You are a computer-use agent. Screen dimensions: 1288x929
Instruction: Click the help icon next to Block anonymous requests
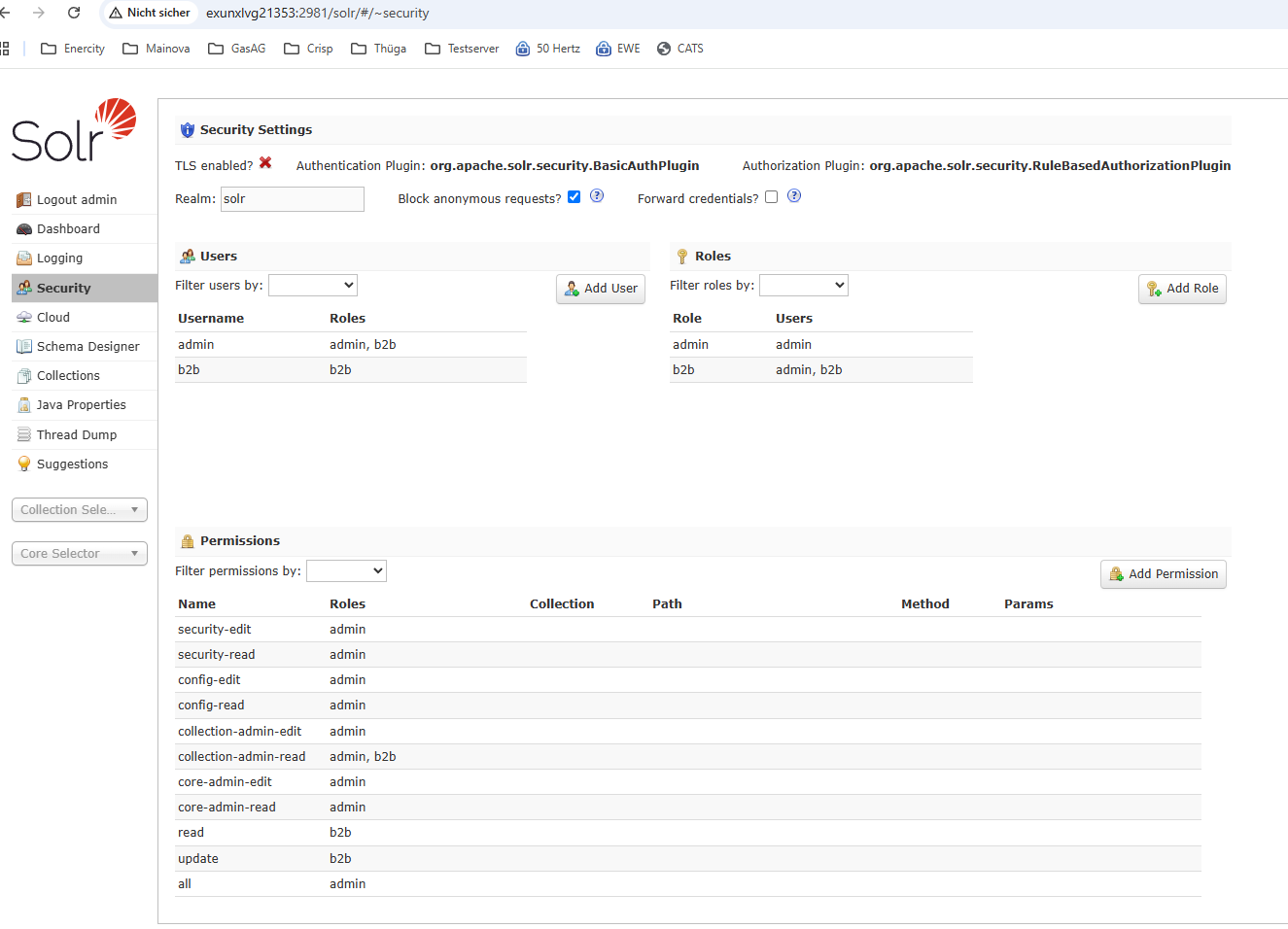pos(596,195)
